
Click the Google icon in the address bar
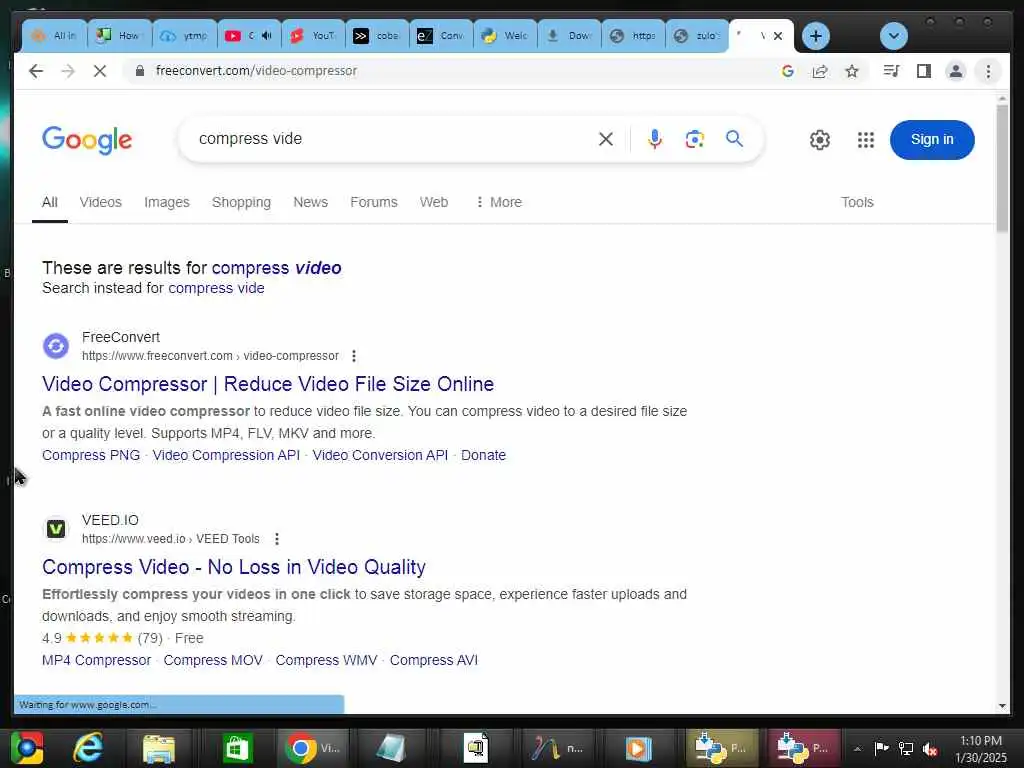point(788,71)
